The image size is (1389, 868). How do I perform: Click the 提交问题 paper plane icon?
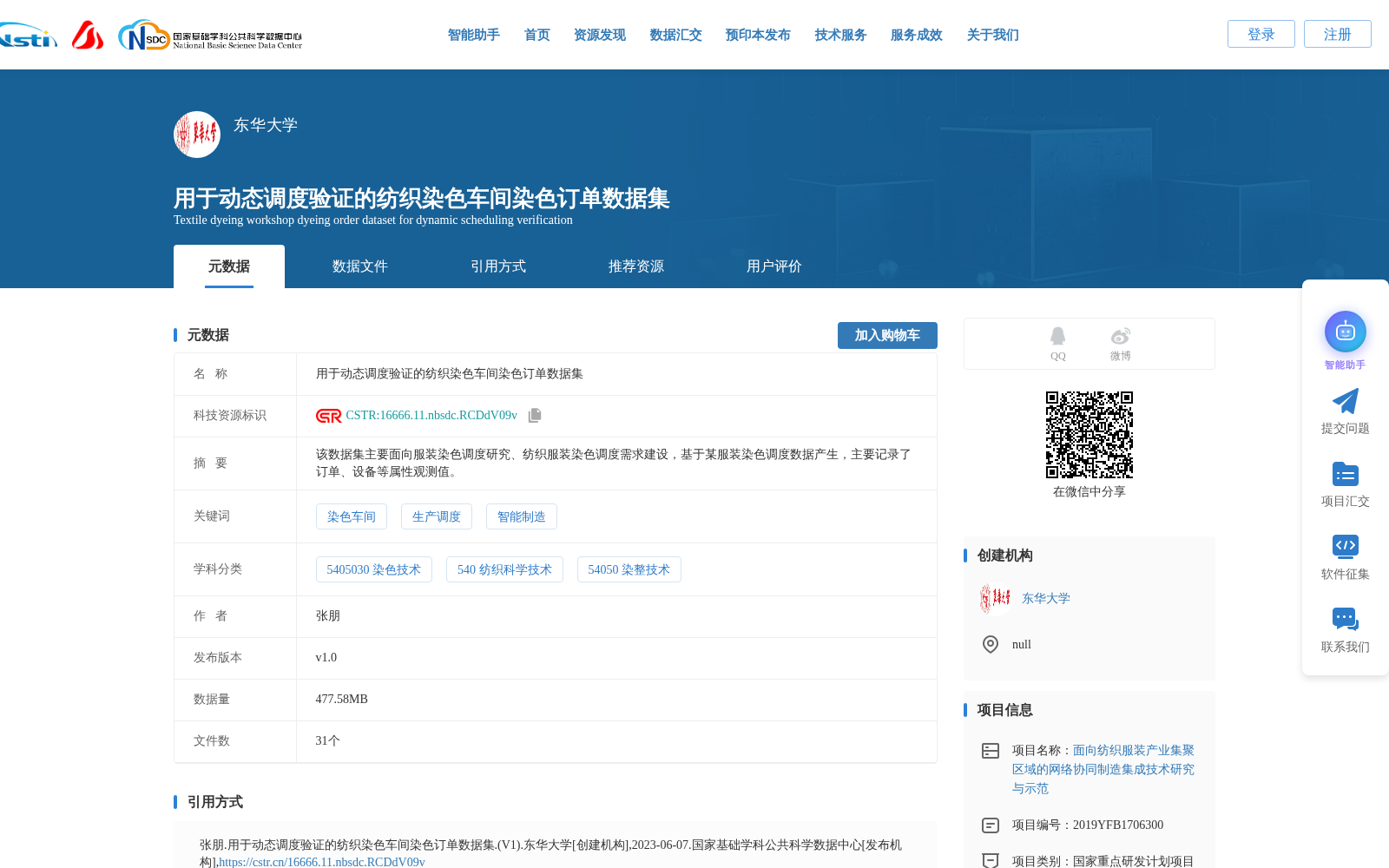click(x=1346, y=401)
